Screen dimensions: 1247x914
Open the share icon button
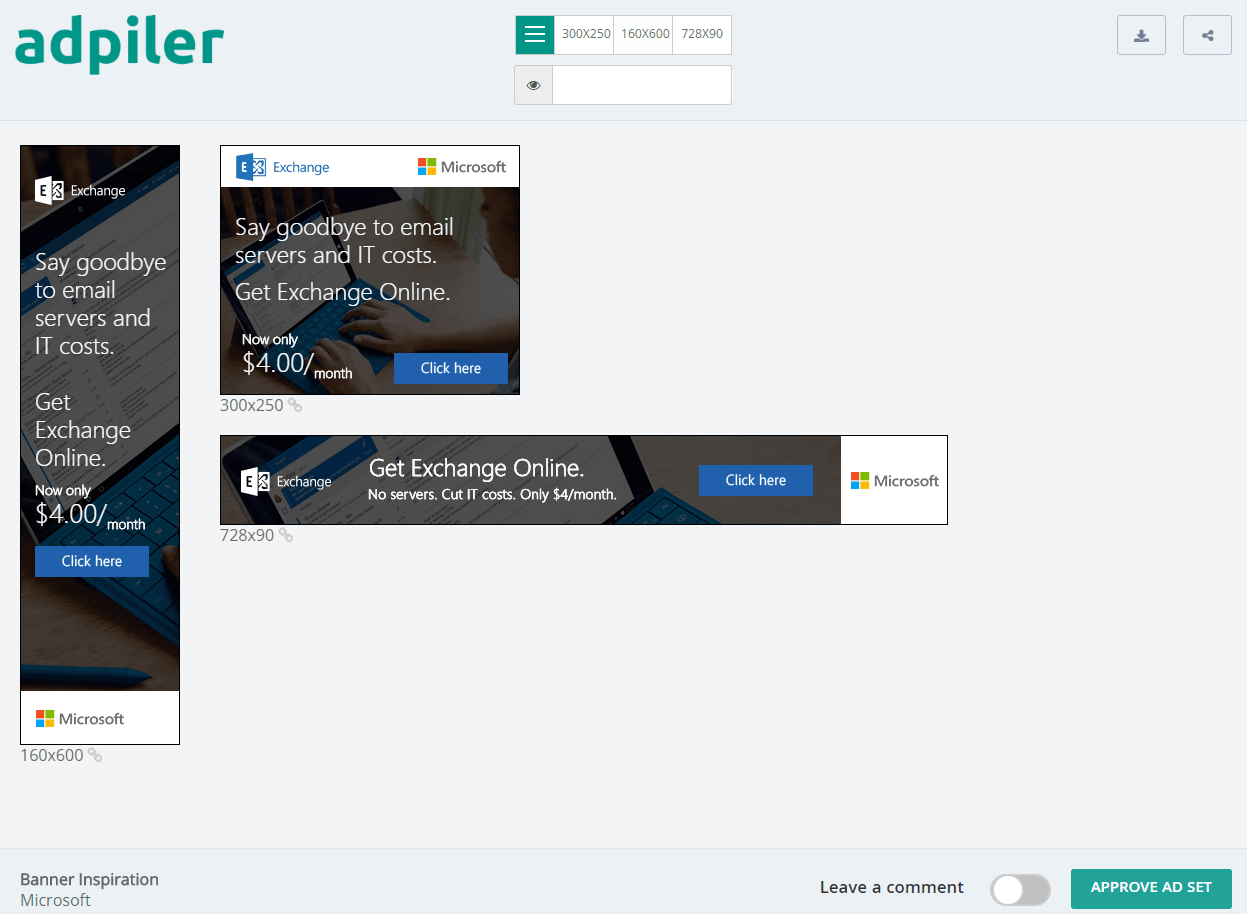click(1207, 35)
